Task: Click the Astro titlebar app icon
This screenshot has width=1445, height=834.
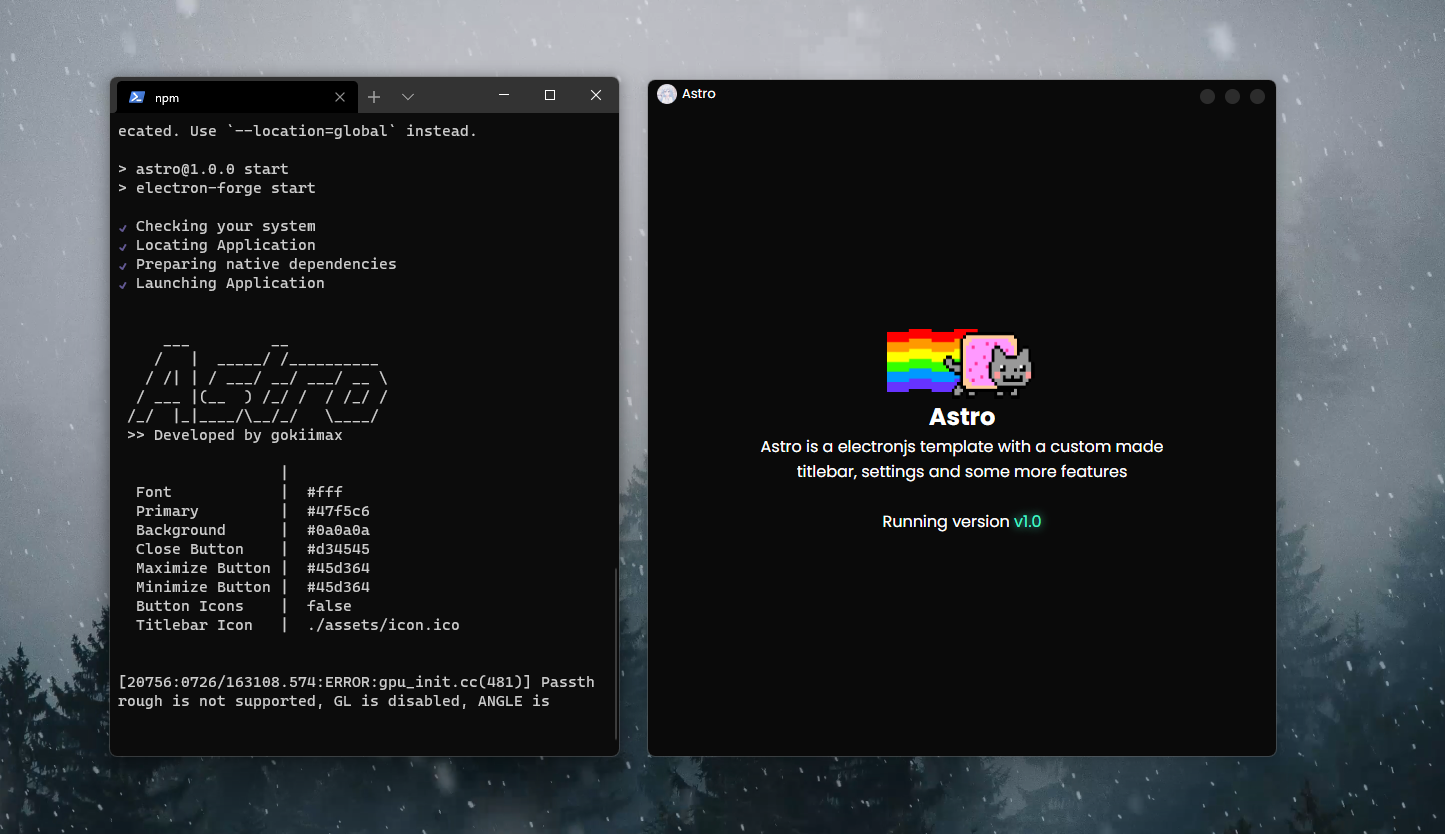Action: tap(667, 94)
